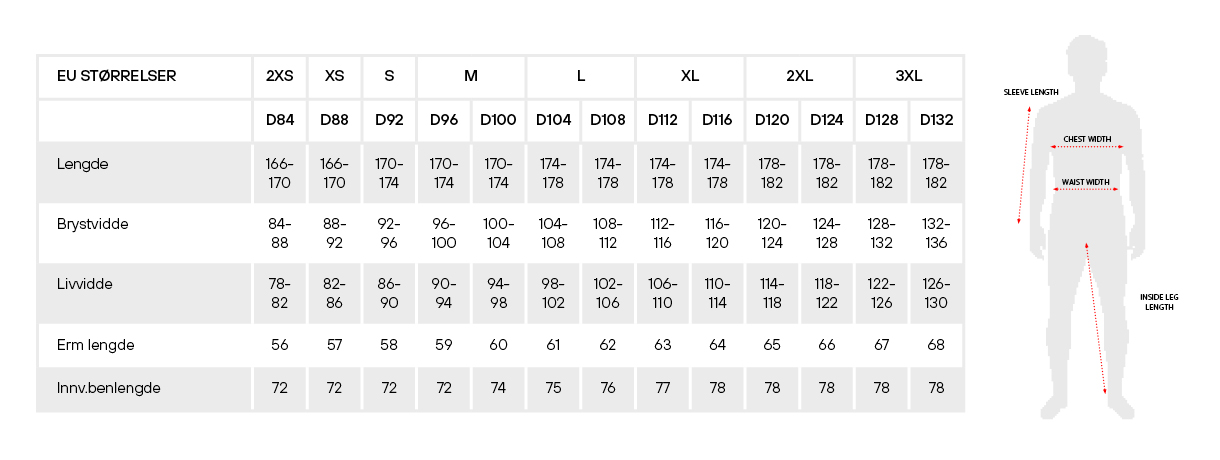This screenshot has height=460, width=1220.
Task: Click the Brystvidde row label
Action: pos(92,225)
